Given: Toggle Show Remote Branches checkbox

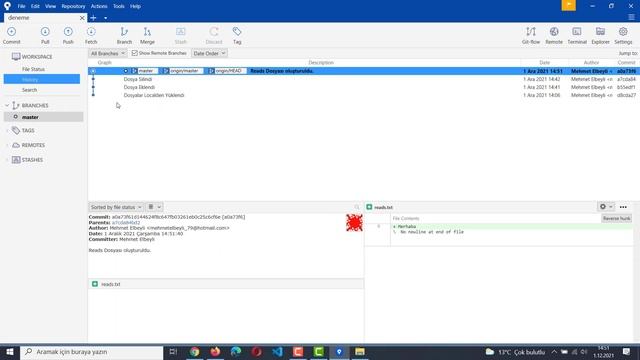Looking at the screenshot, I should 134,53.
